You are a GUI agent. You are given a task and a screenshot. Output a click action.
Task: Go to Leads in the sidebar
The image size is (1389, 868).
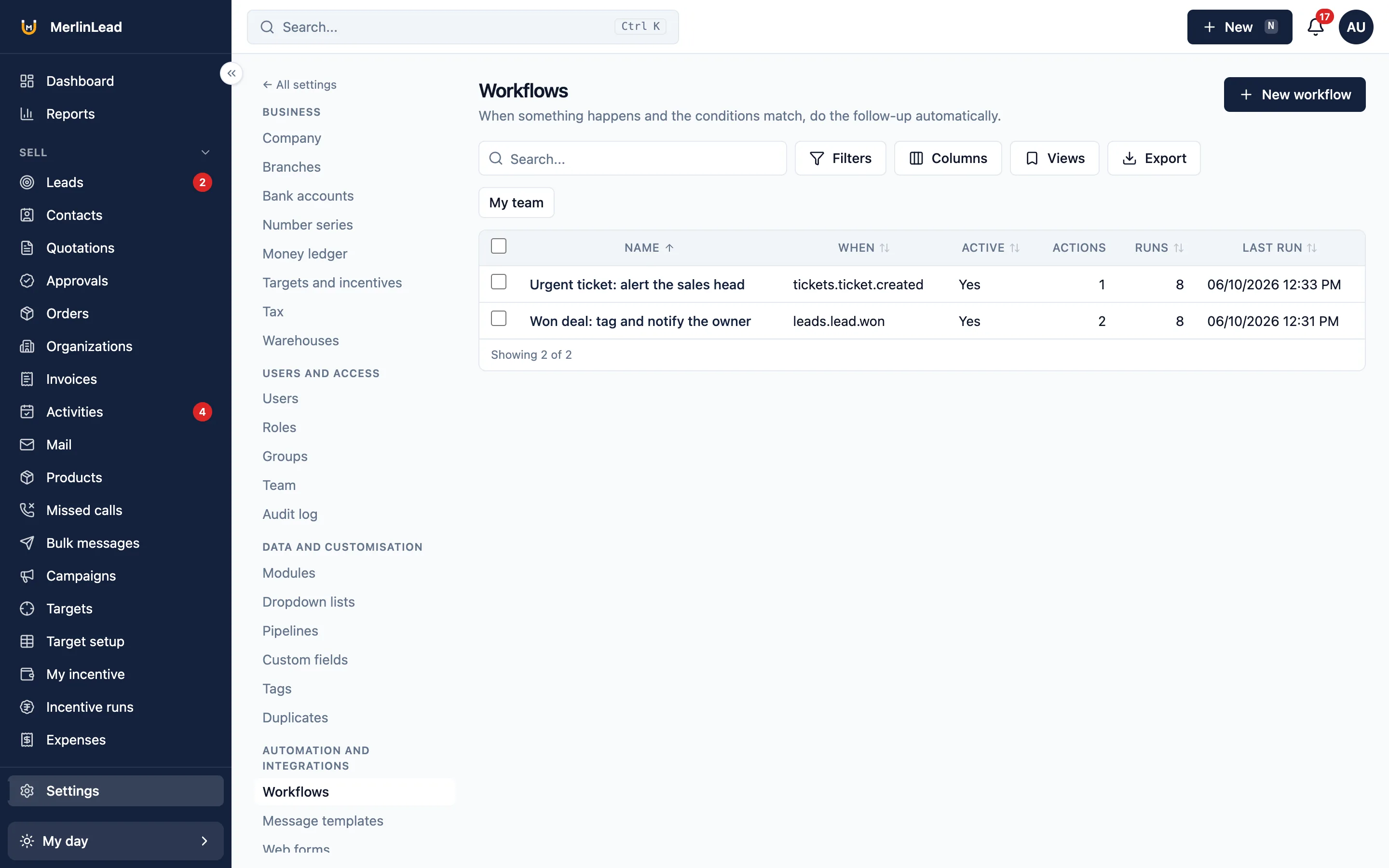[115, 183]
